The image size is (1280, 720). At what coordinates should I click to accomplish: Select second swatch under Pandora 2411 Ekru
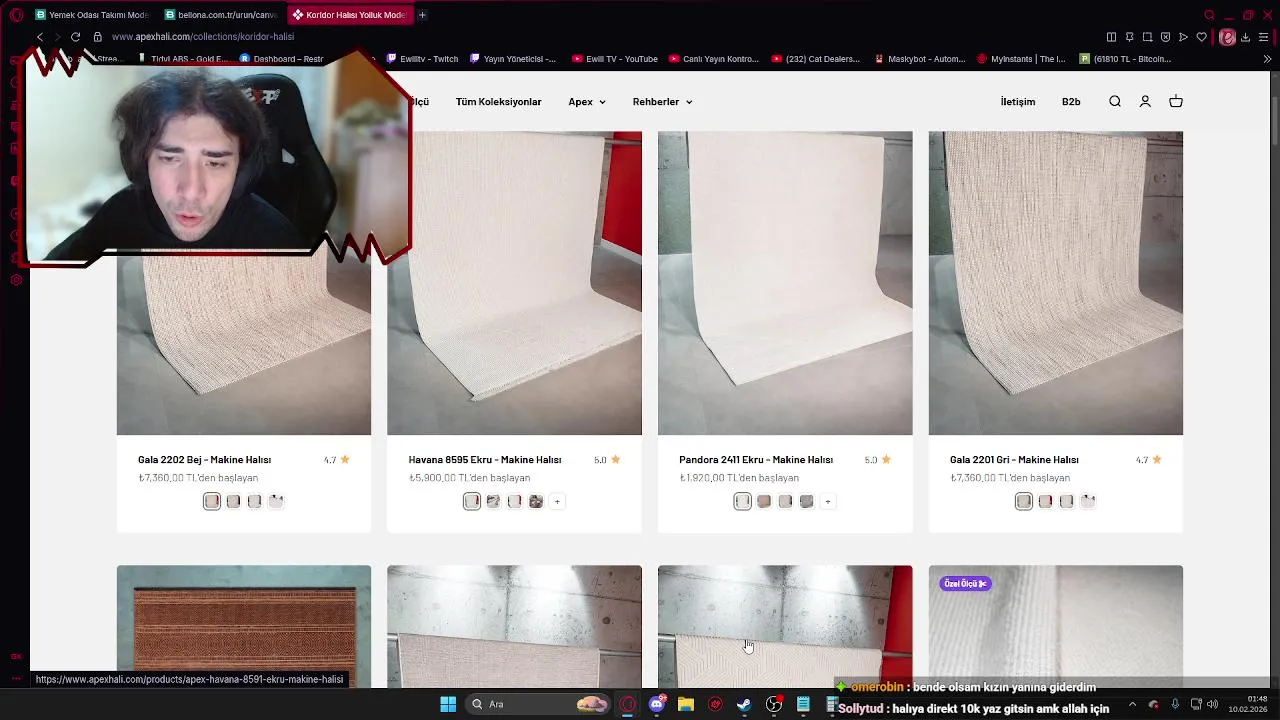coord(764,501)
